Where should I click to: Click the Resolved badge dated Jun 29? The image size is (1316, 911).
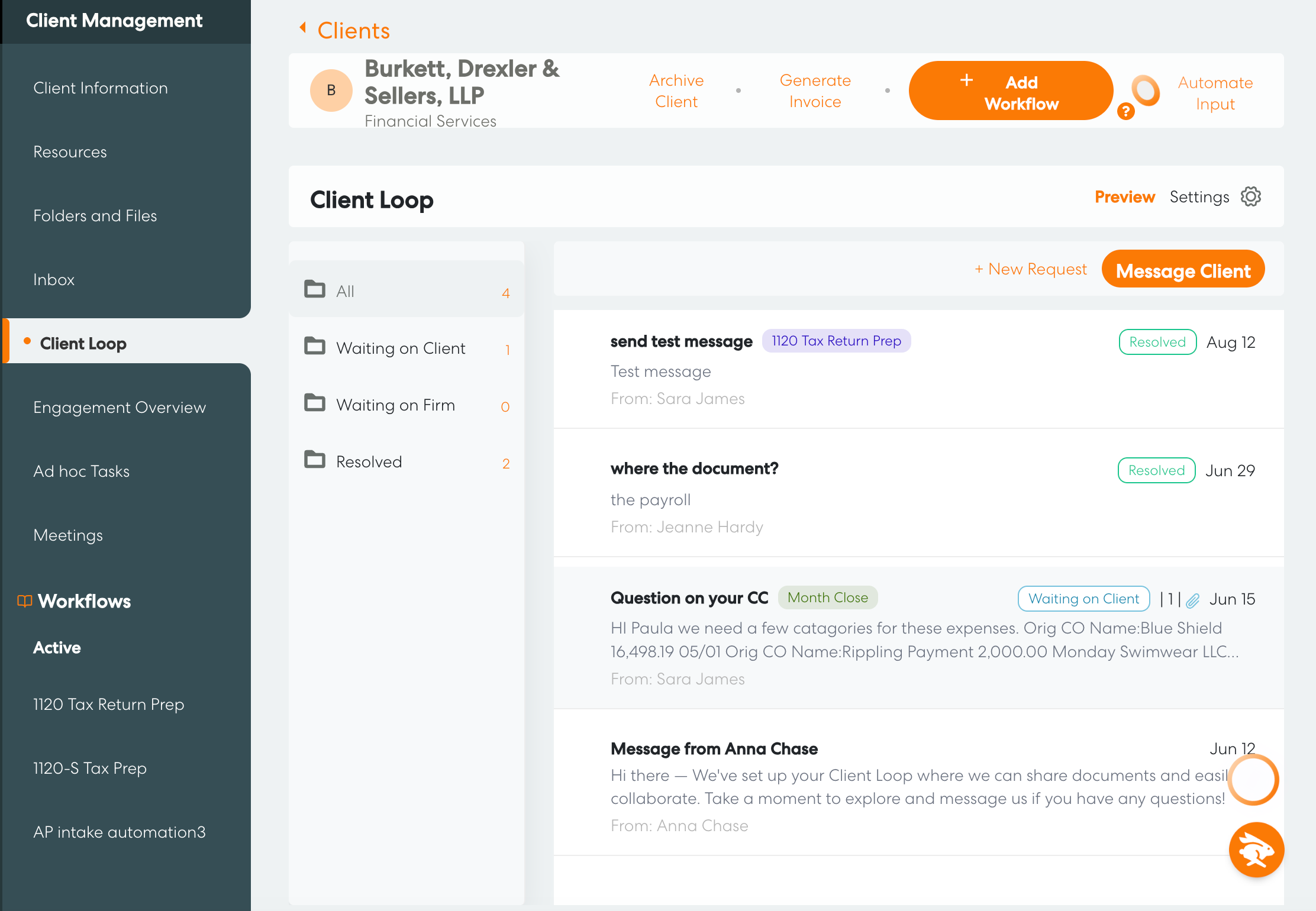1156,470
